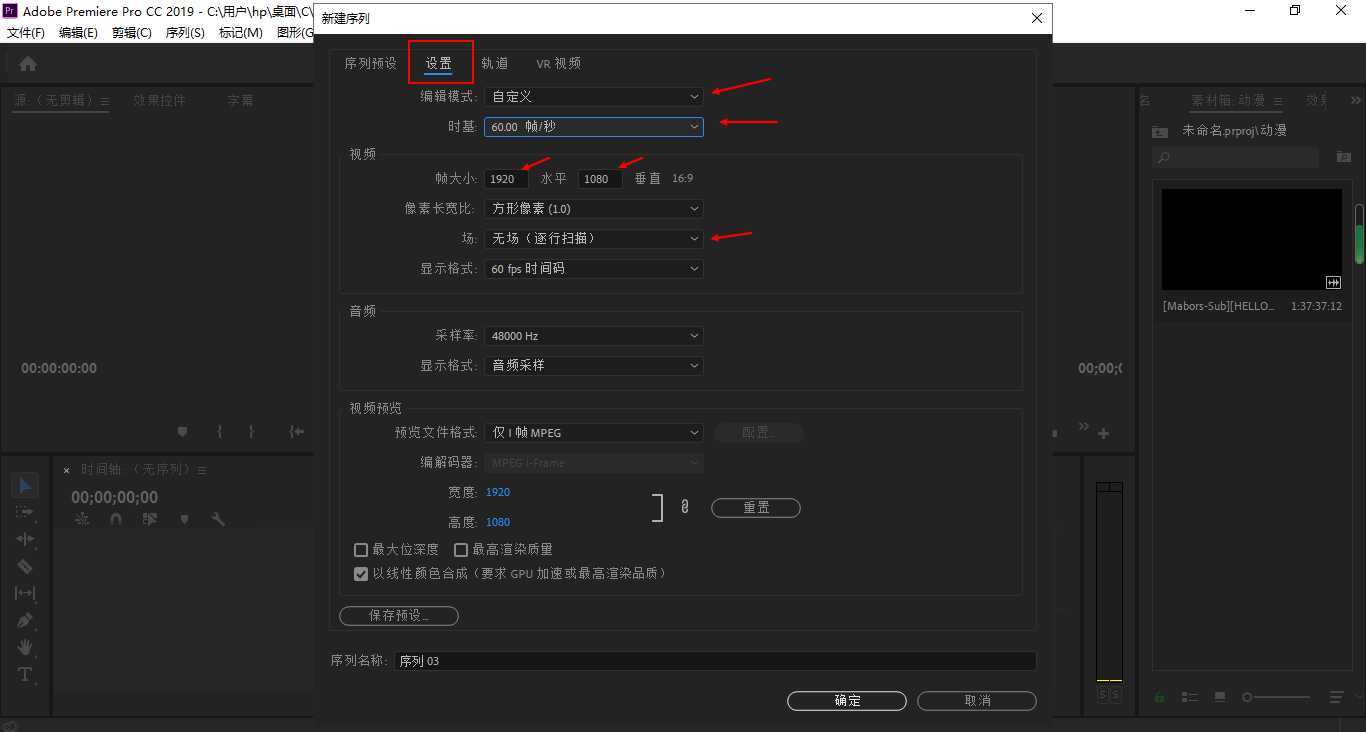
Task: Click new bin icon beside search field
Action: [x=1344, y=157]
